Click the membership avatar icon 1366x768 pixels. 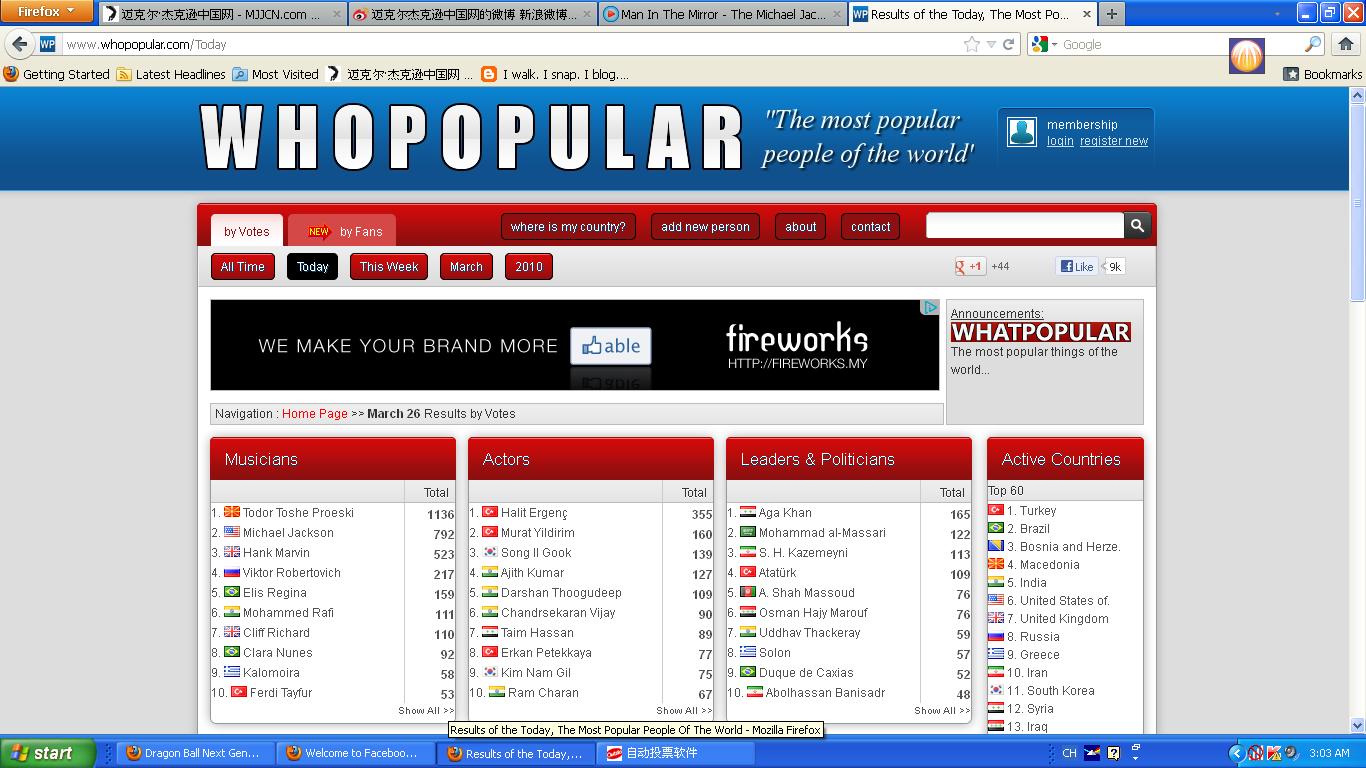point(1021,132)
